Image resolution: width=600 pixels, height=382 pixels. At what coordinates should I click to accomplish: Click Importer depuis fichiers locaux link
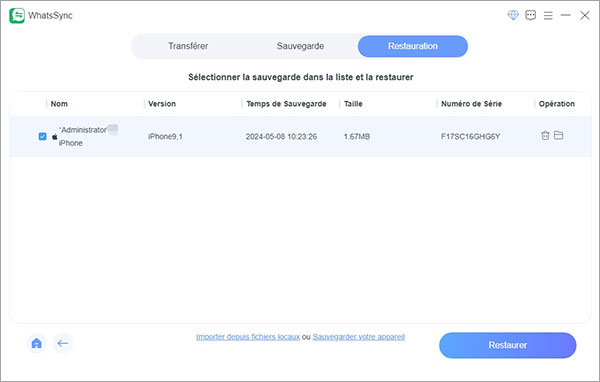tap(248, 337)
